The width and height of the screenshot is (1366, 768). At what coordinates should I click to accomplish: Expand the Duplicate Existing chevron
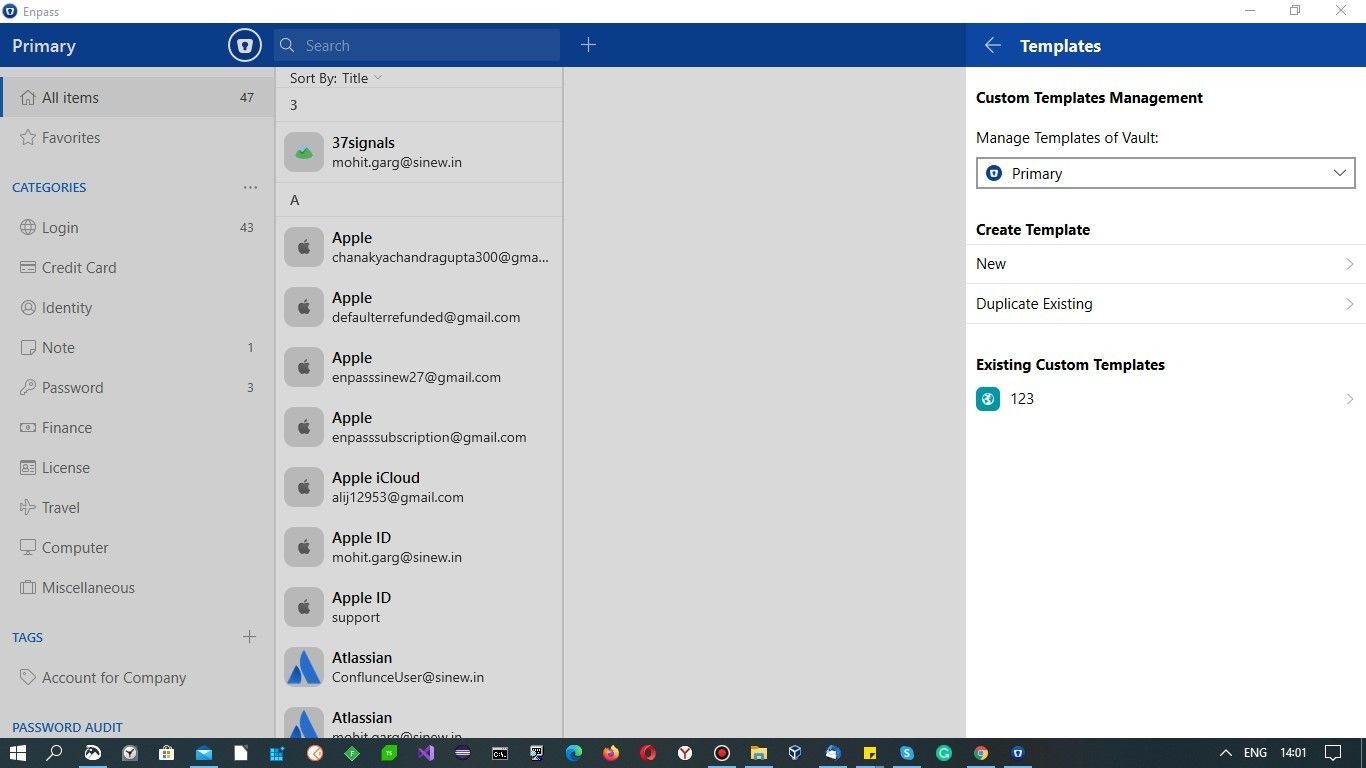tap(1349, 304)
